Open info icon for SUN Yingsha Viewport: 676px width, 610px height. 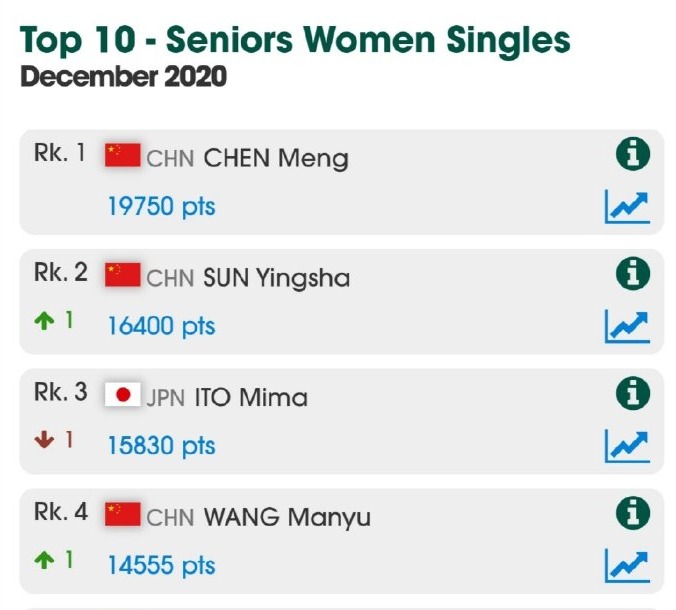(x=632, y=274)
